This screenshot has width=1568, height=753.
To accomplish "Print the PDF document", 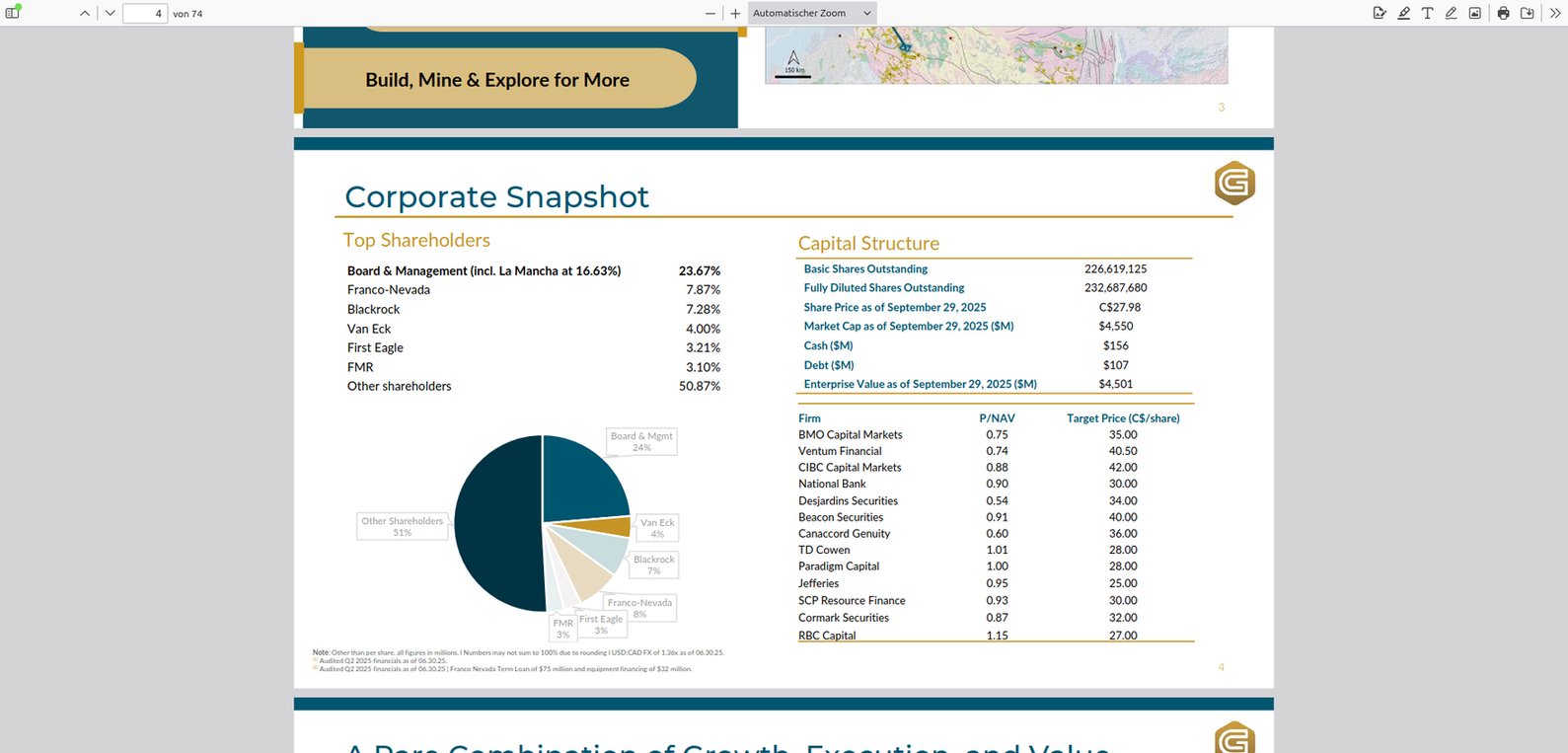I will 1503,13.
